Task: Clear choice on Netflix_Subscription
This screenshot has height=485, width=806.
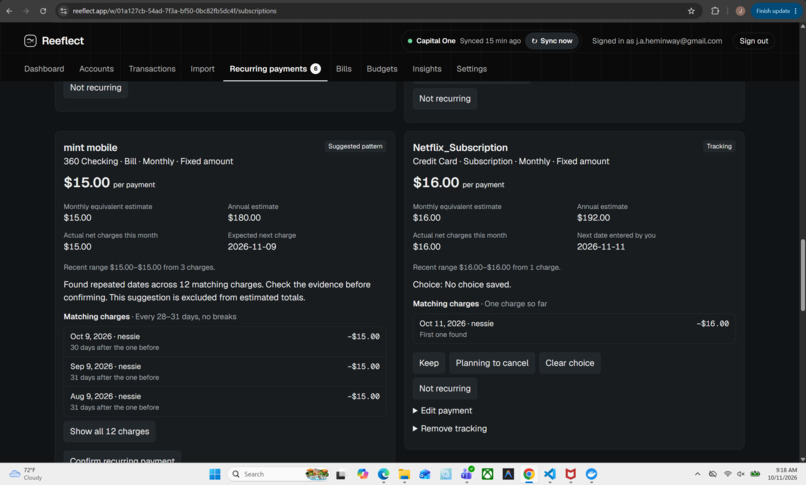Action: click(570, 363)
